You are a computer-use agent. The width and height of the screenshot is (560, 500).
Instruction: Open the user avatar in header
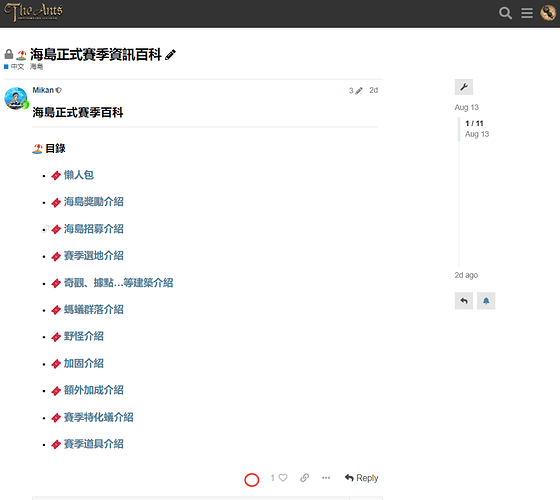(x=548, y=13)
